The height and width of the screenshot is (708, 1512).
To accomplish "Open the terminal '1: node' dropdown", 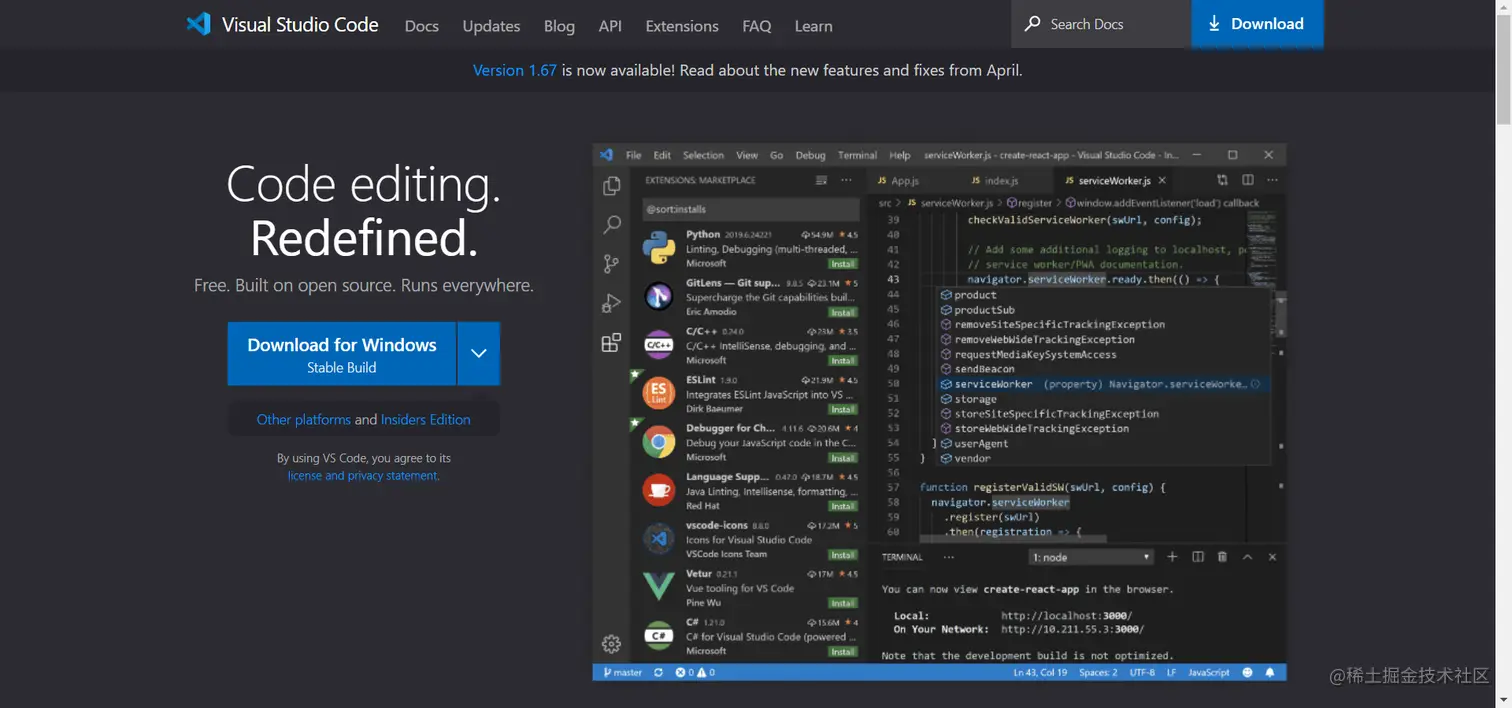I will click(x=1091, y=557).
